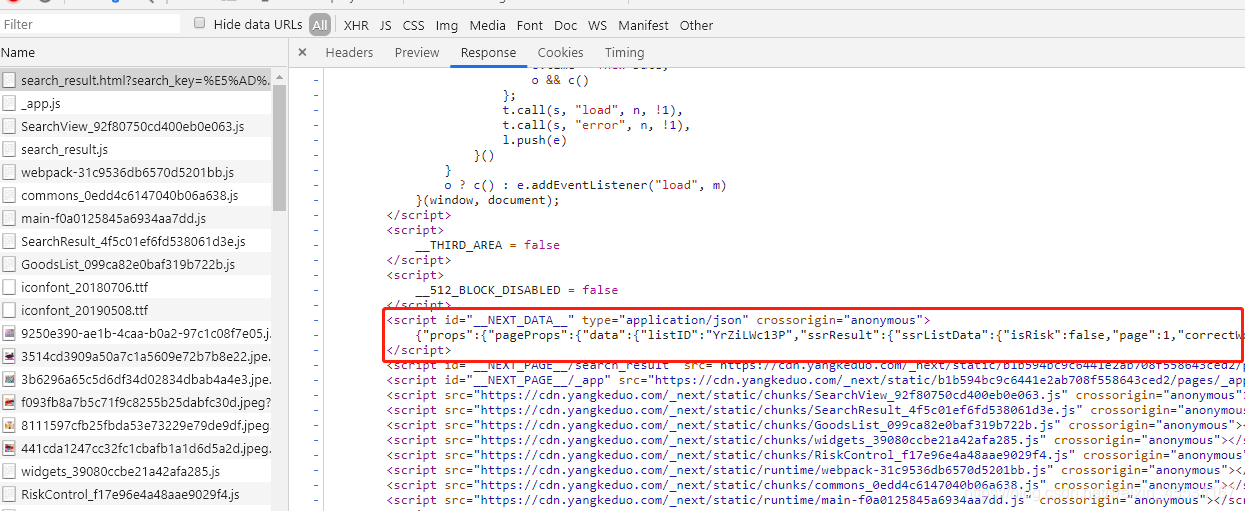This screenshot has height=511, width=1245.
Task: Filter requests by JS type
Action: pos(385,25)
